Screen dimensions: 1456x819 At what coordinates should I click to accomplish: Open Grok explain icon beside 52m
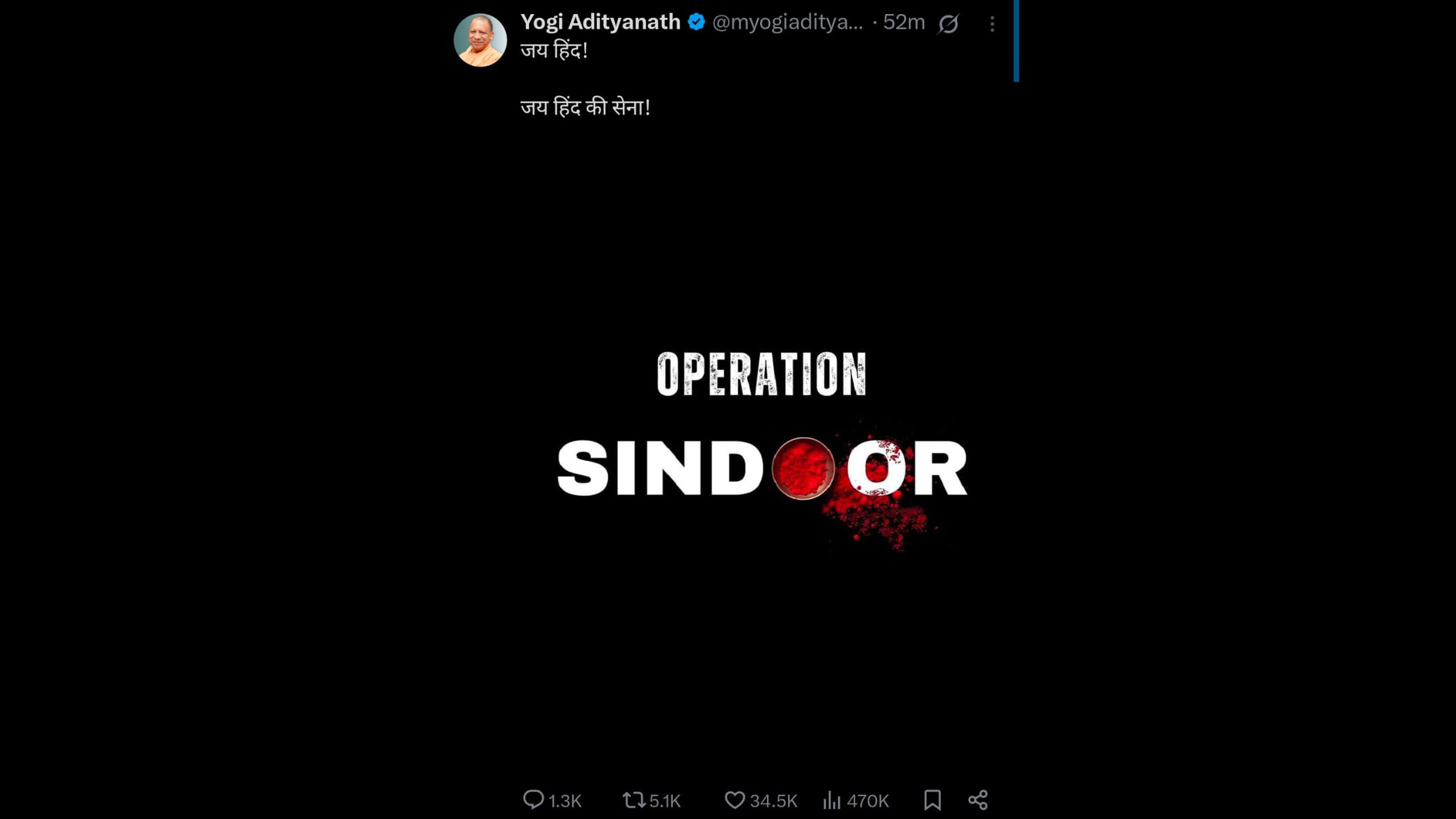click(x=948, y=24)
